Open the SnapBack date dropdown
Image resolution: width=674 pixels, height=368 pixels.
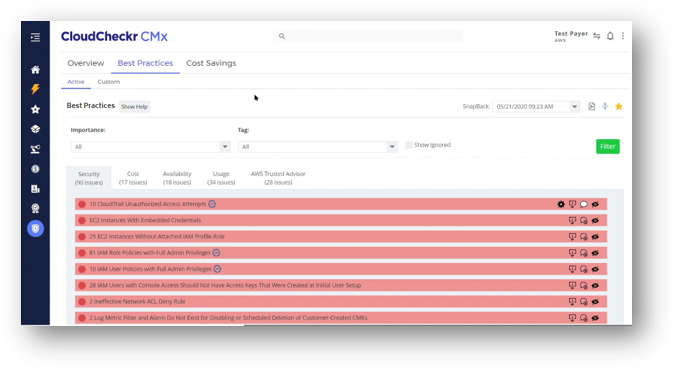click(x=536, y=106)
